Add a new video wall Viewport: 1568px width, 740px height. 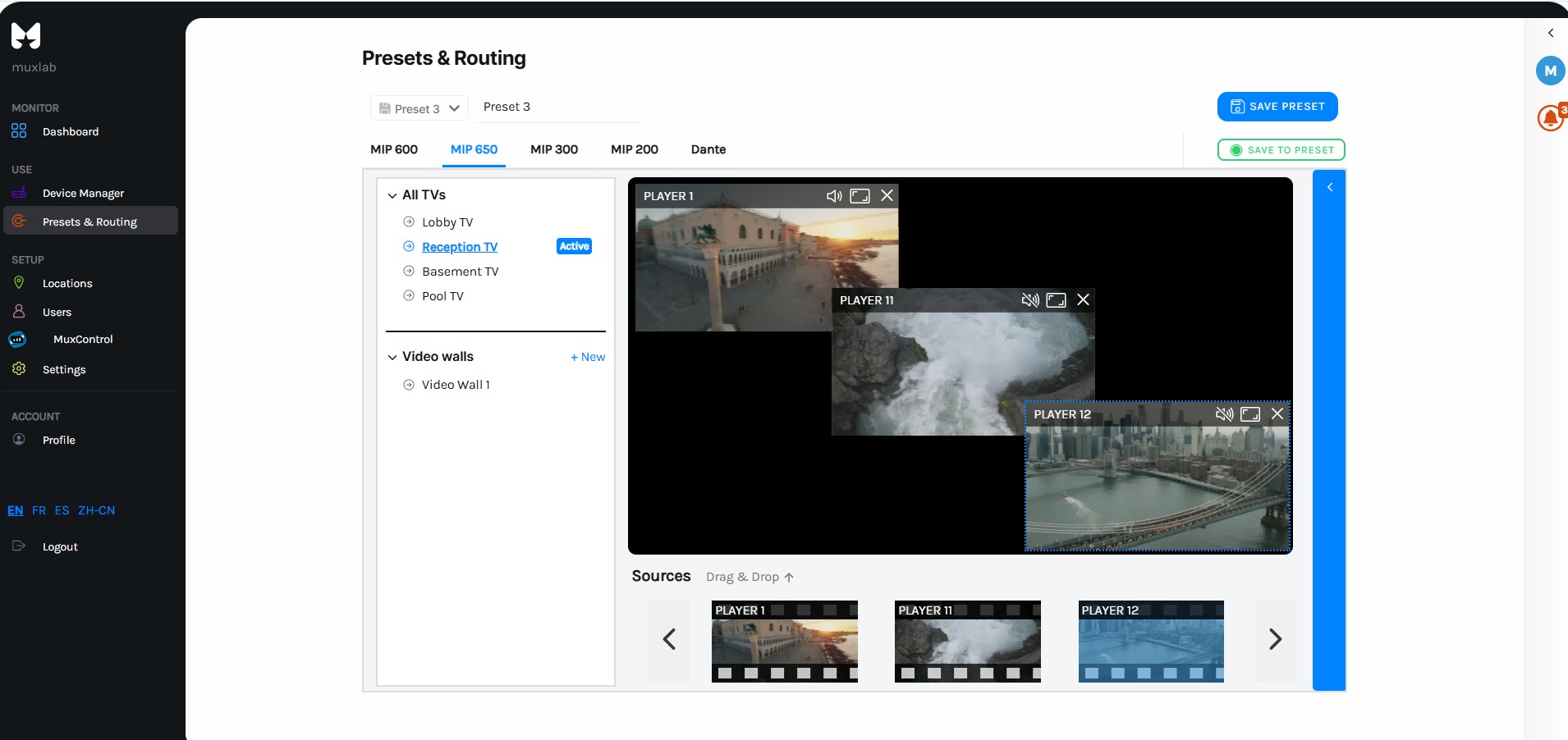(588, 357)
